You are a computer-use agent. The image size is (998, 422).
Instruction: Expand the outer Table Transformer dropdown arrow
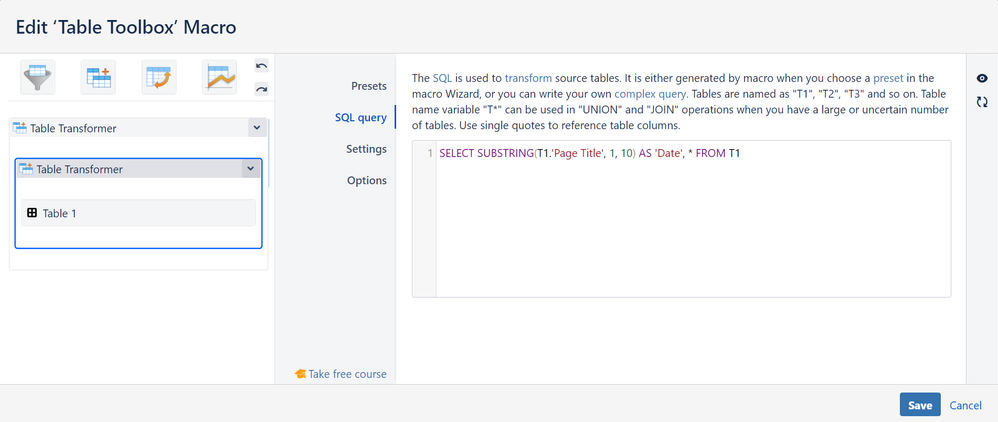257,128
